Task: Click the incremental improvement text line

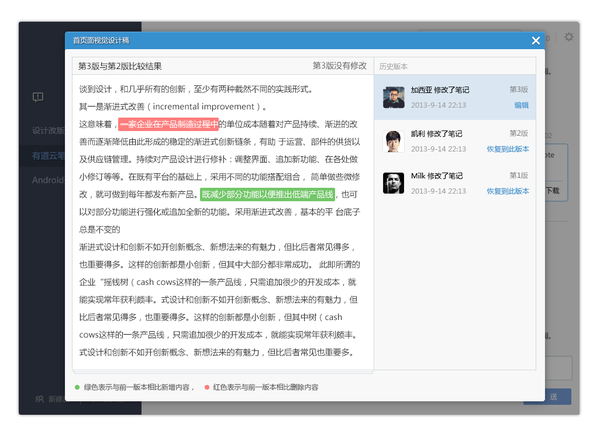Action: tap(173, 106)
